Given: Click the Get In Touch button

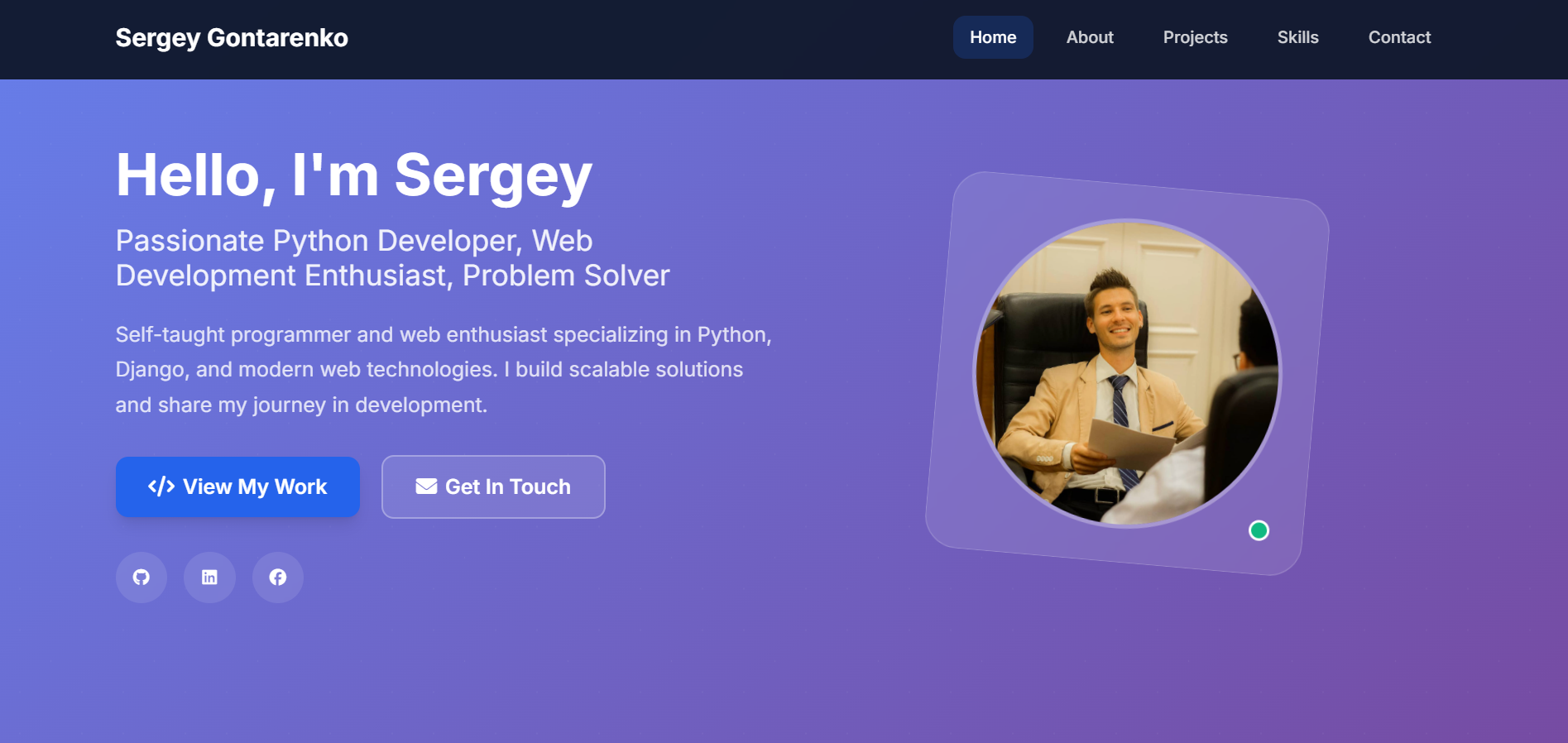Looking at the screenshot, I should [x=493, y=487].
